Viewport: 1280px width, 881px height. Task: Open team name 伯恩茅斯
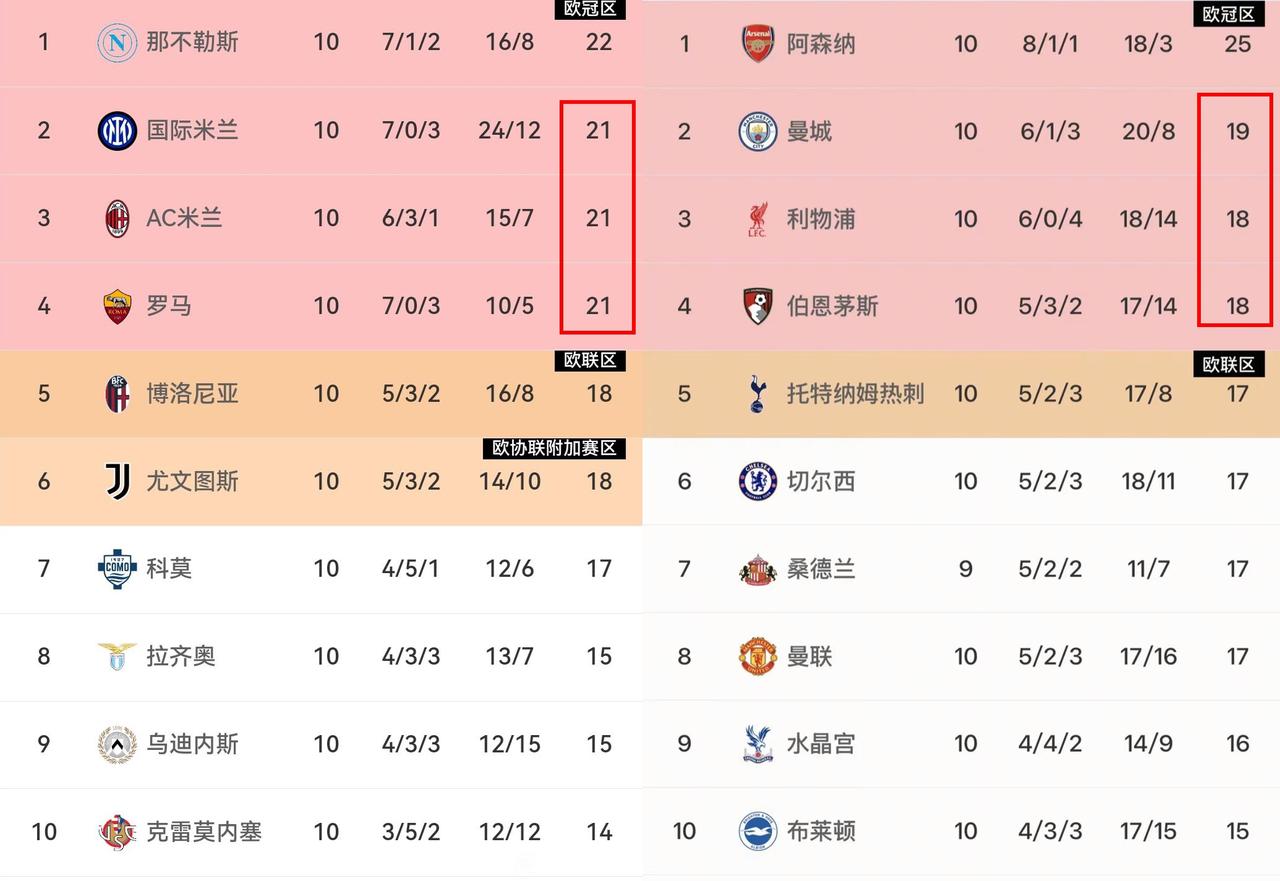[832, 306]
